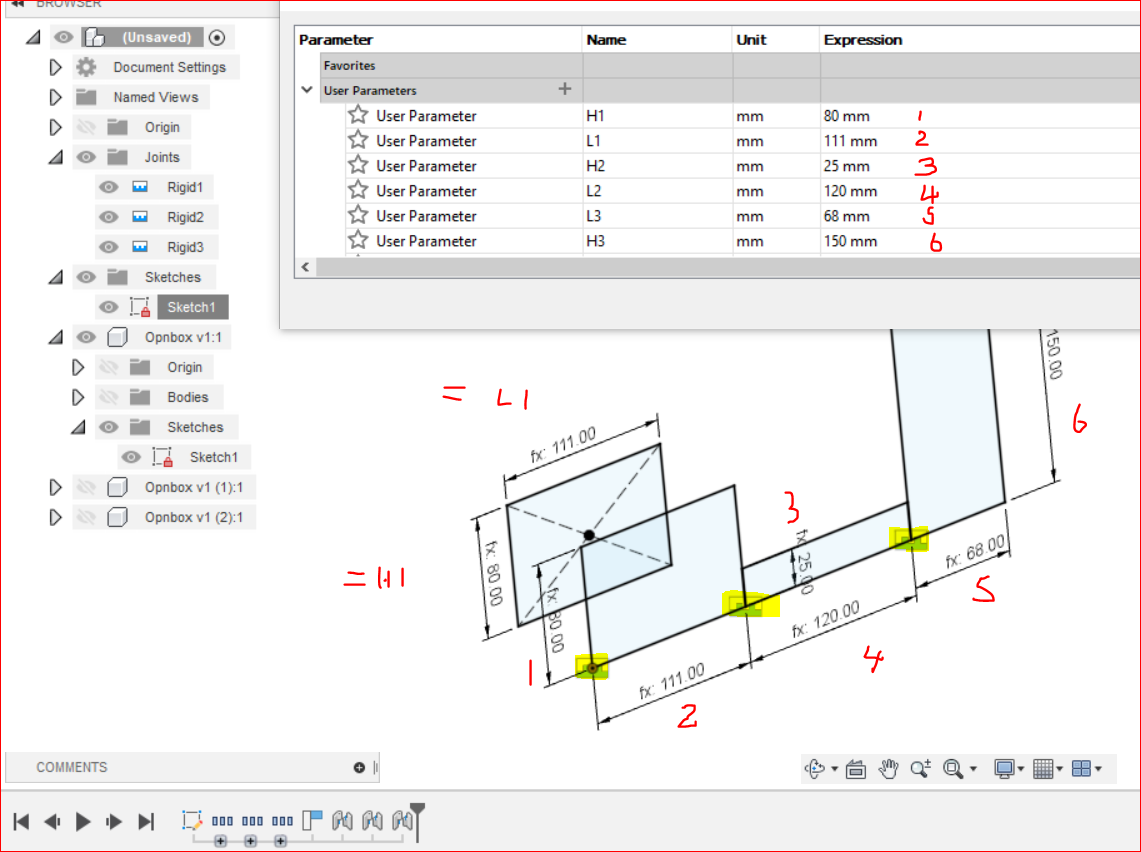This screenshot has height=852, width=1141.
Task: Click the Fit zoom icon with dropdown
Action: [x=952, y=768]
